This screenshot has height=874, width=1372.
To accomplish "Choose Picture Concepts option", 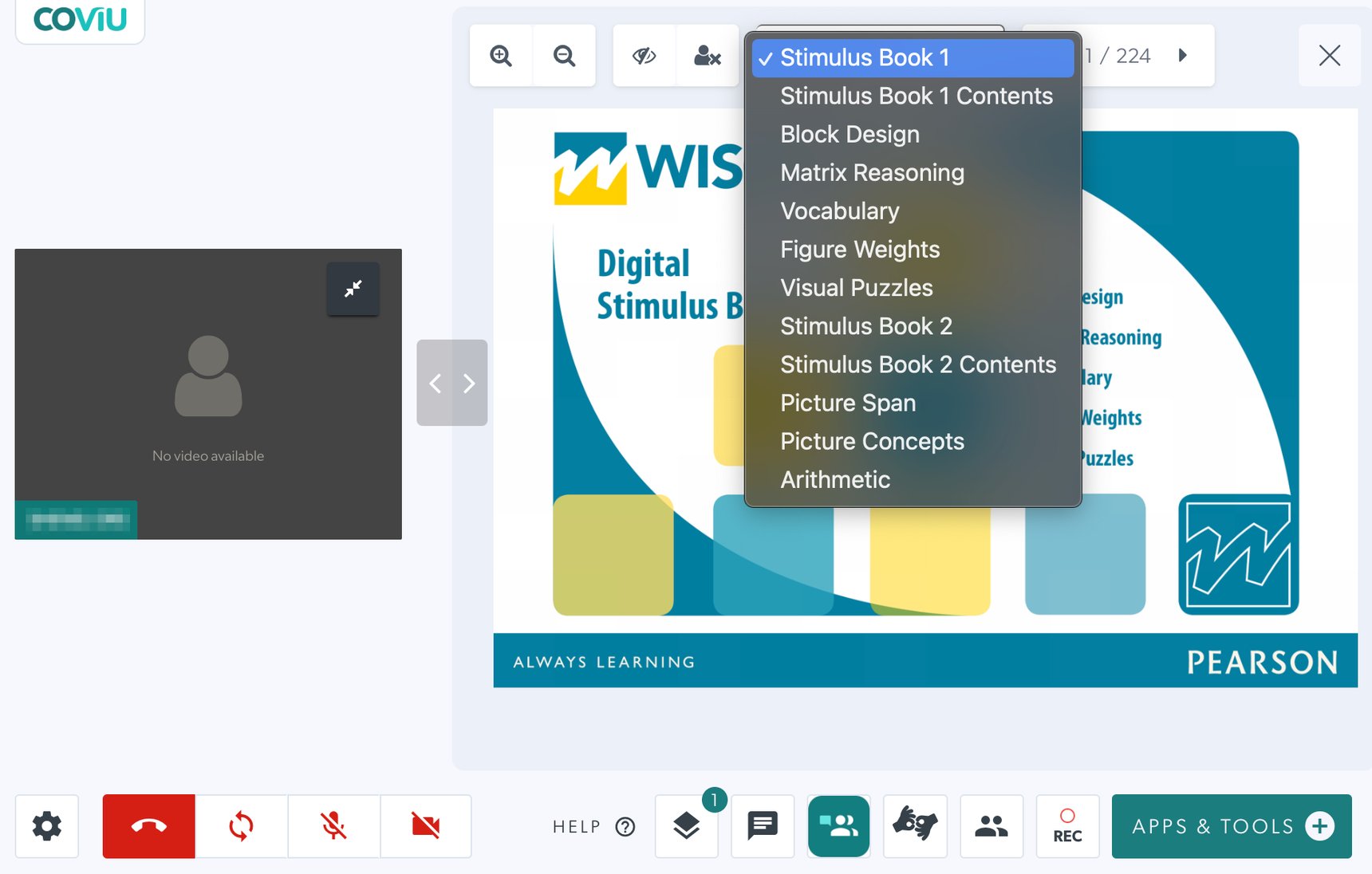I will pos(913,441).
